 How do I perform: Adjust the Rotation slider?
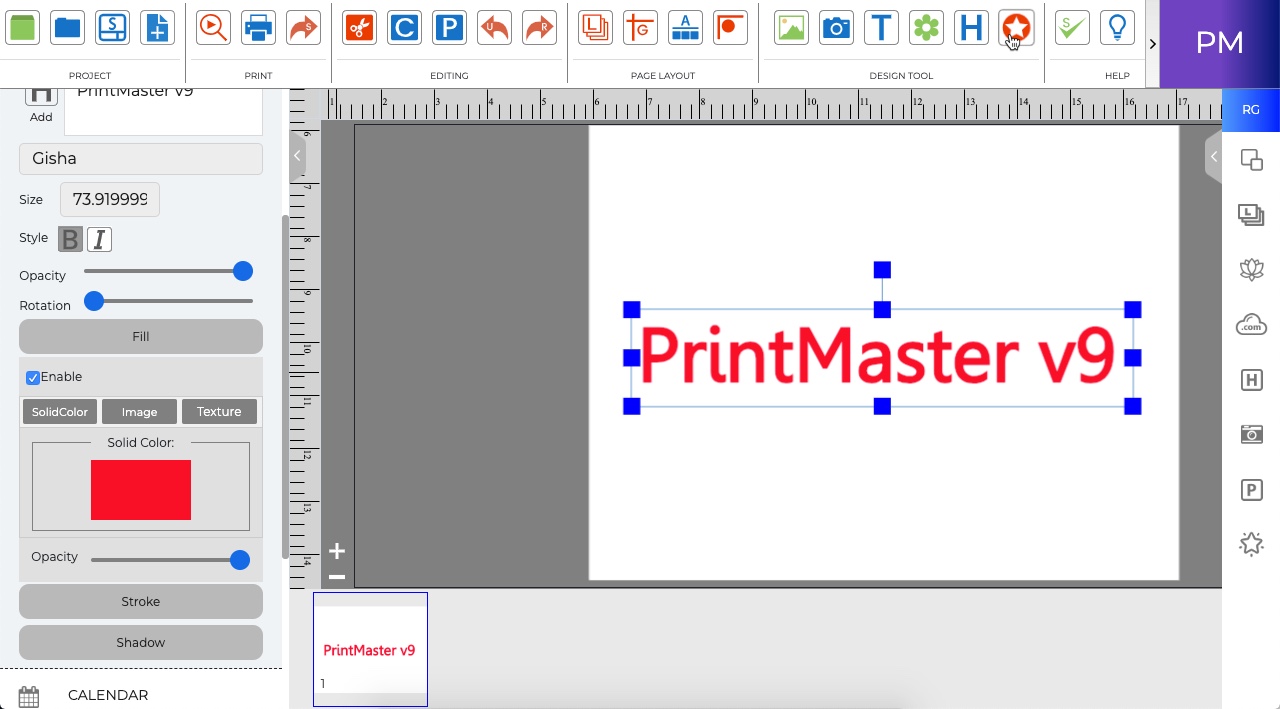(168, 301)
